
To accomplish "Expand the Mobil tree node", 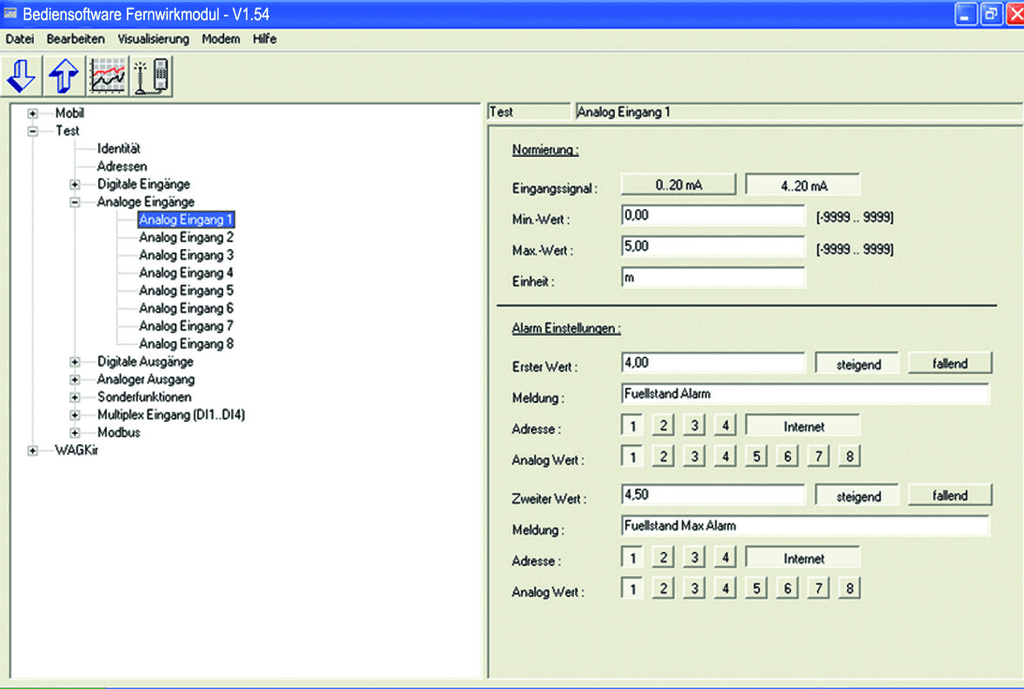I will coord(33,113).
